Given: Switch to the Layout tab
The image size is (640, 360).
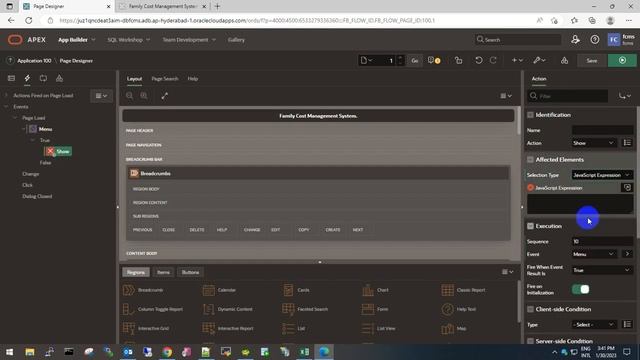Looking at the screenshot, I should (x=134, y=78).
